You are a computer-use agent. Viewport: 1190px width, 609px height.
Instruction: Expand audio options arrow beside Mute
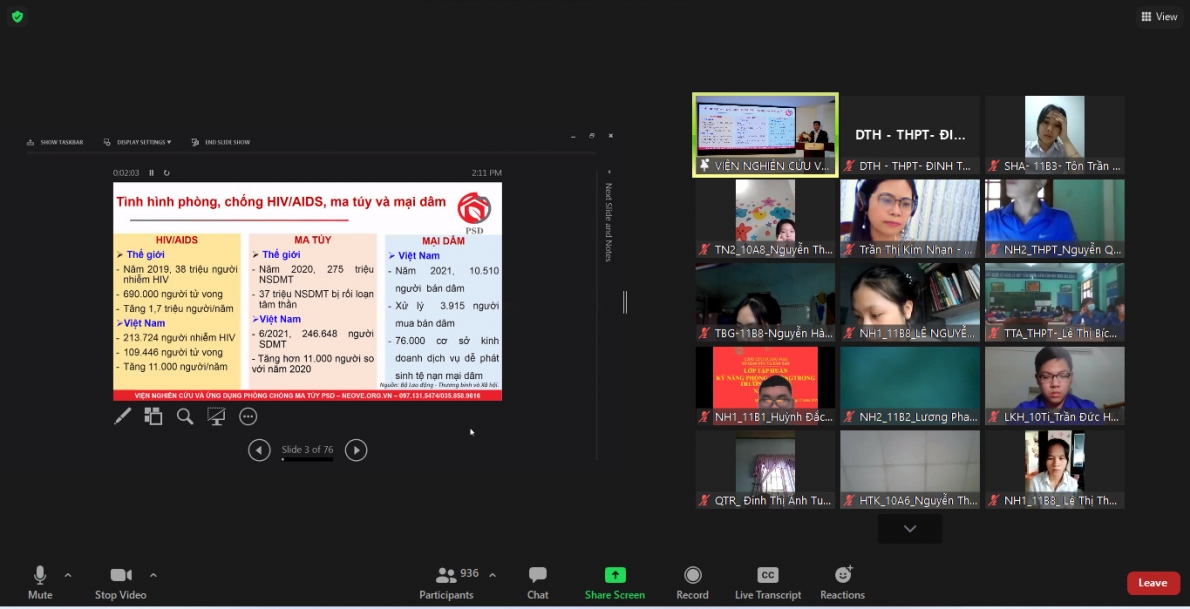pyautogui.click(x=68, y=575)
